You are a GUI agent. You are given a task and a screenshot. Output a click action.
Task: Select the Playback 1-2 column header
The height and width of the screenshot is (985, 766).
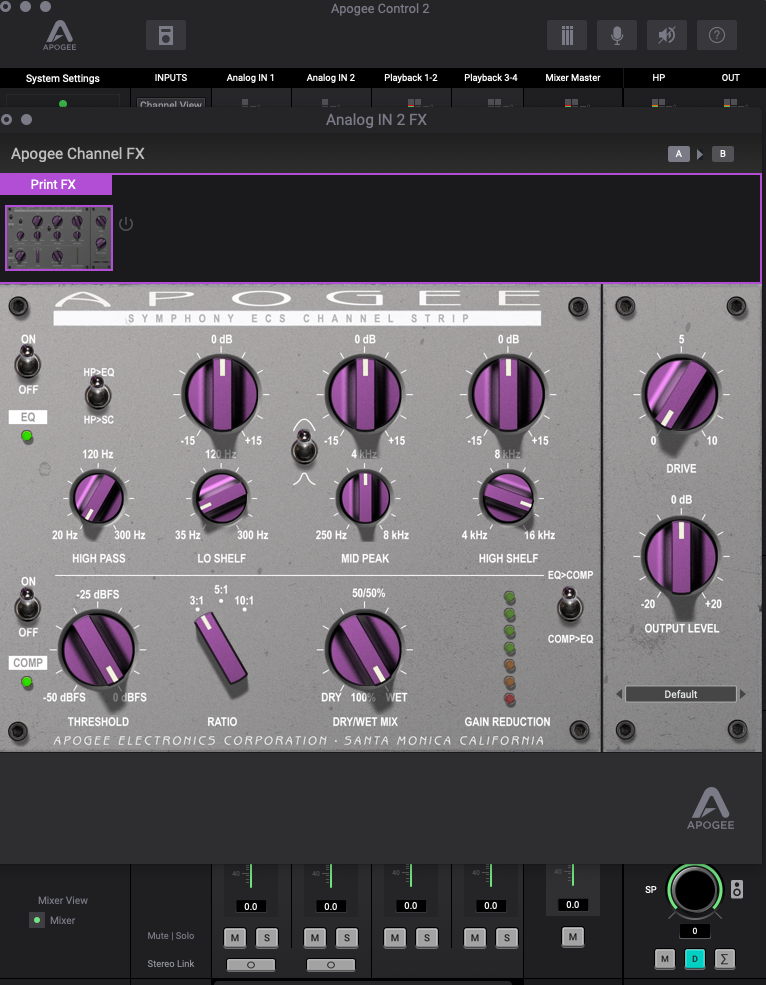pyautogui.click(x=410, y=78)
